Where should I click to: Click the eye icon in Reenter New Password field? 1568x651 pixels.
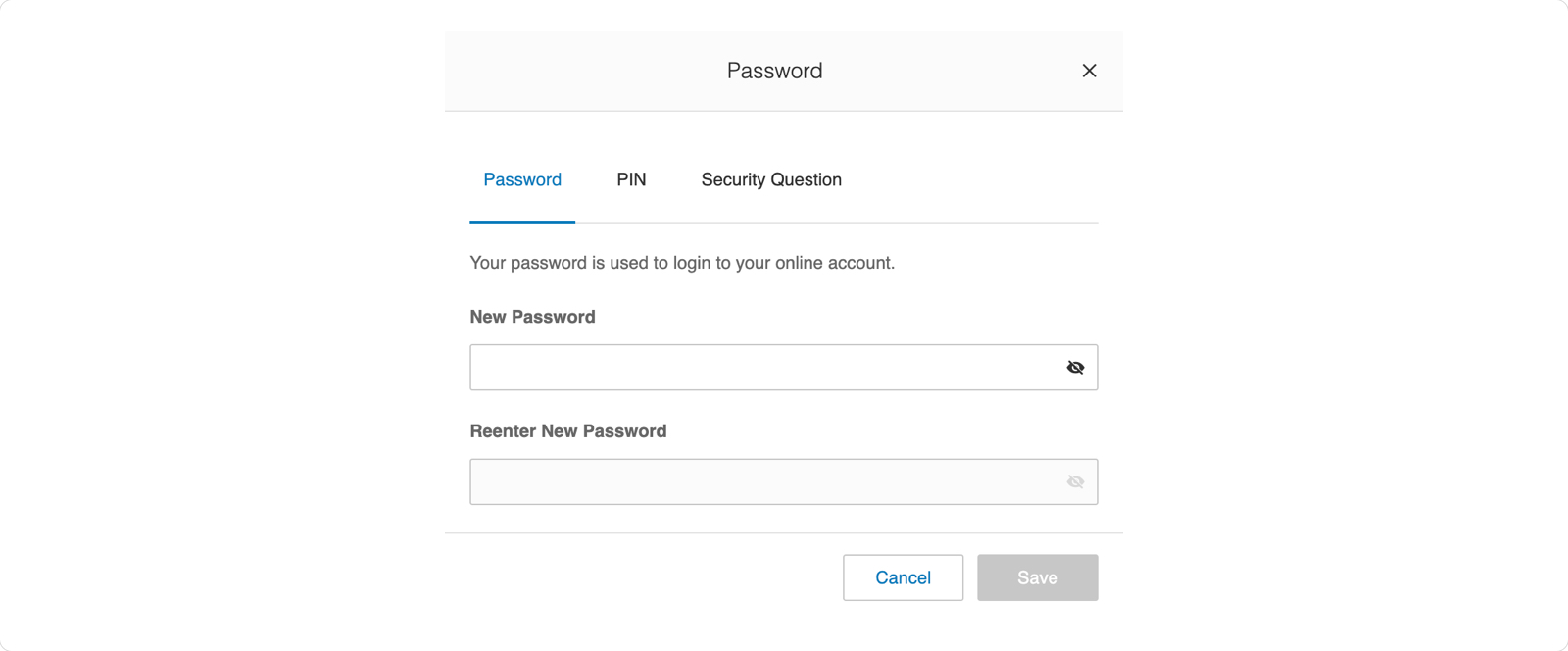click(1075, 481)
